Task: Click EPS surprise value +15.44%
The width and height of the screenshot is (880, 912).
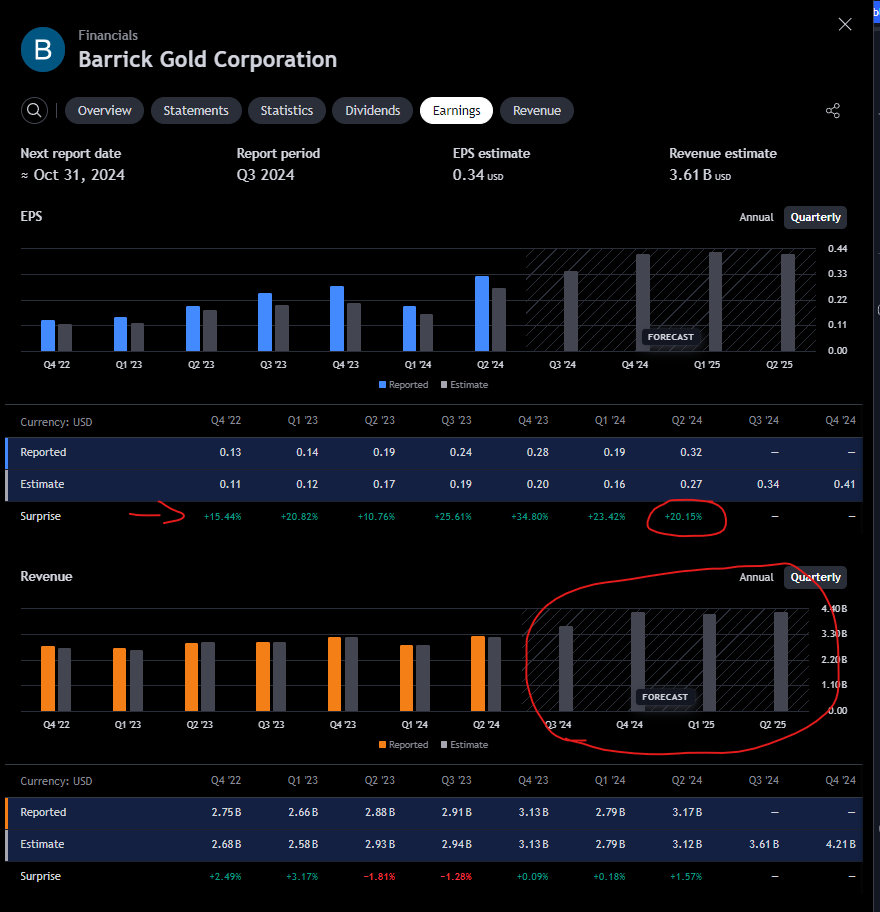Action: tap(222, 516)
